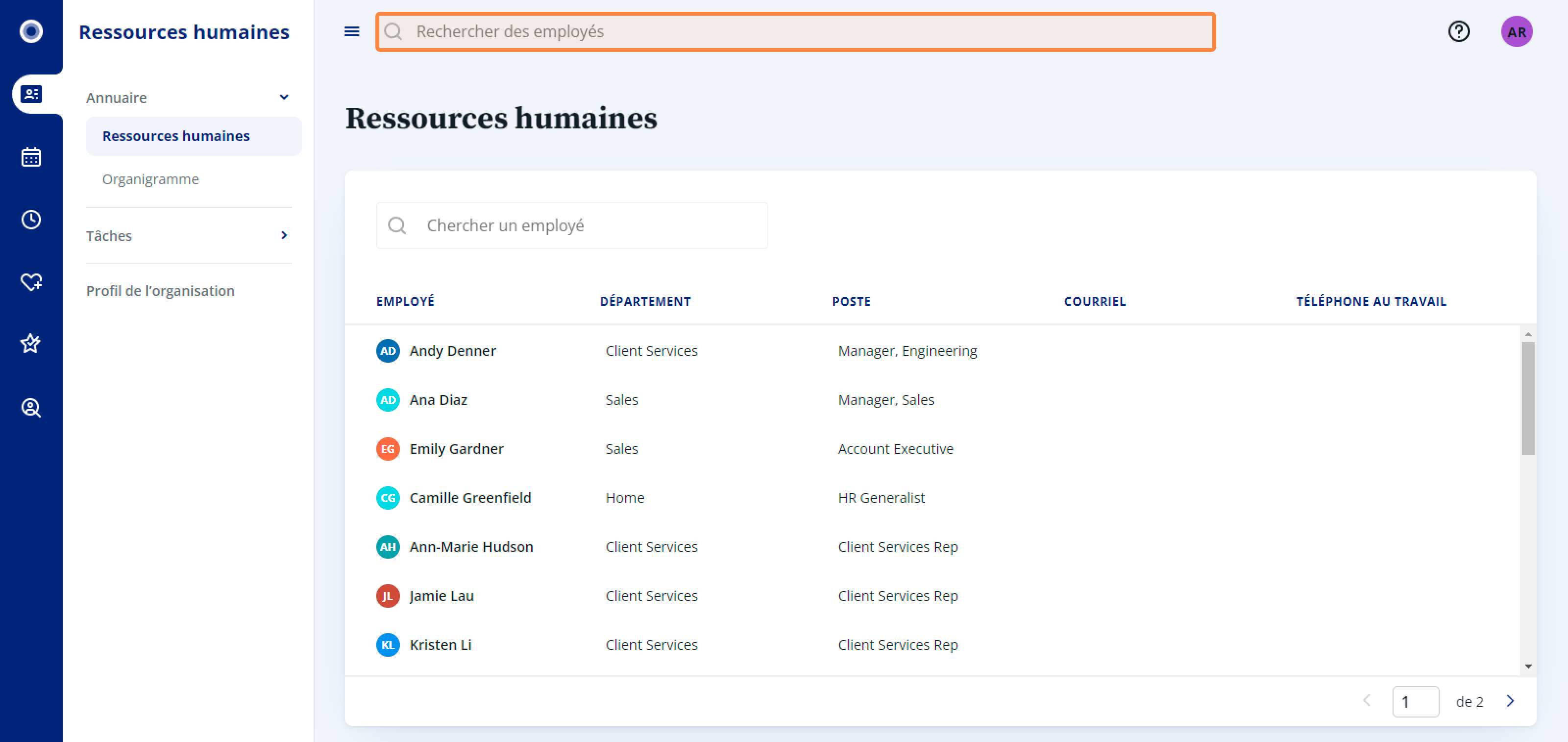Open Ann-Marie Hudson's profile name
Image resolution: width=1568 pixels, height=742 pixels.
(472, 547)
